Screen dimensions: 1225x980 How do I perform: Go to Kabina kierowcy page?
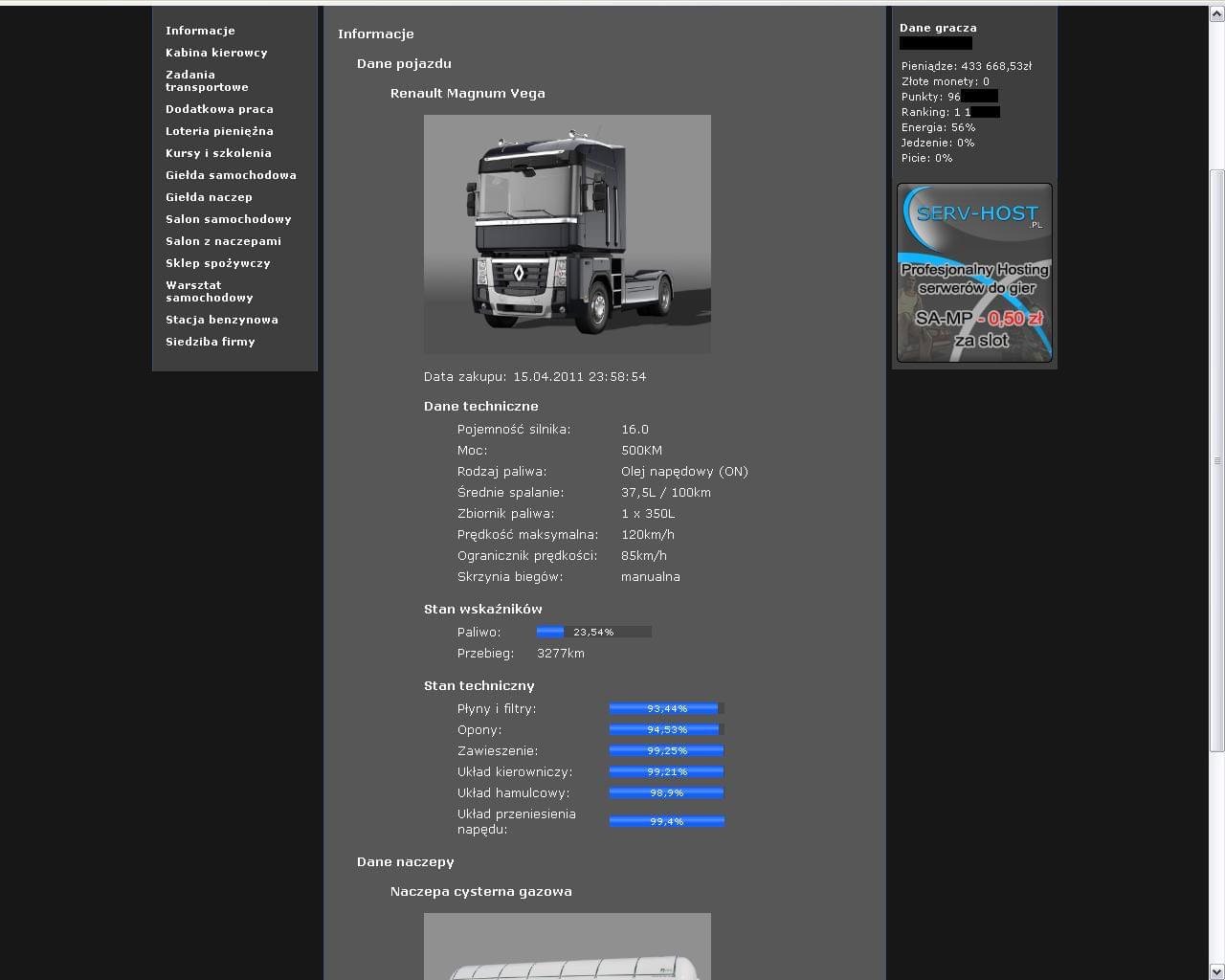pyautogui.click(x=216, y=53)
